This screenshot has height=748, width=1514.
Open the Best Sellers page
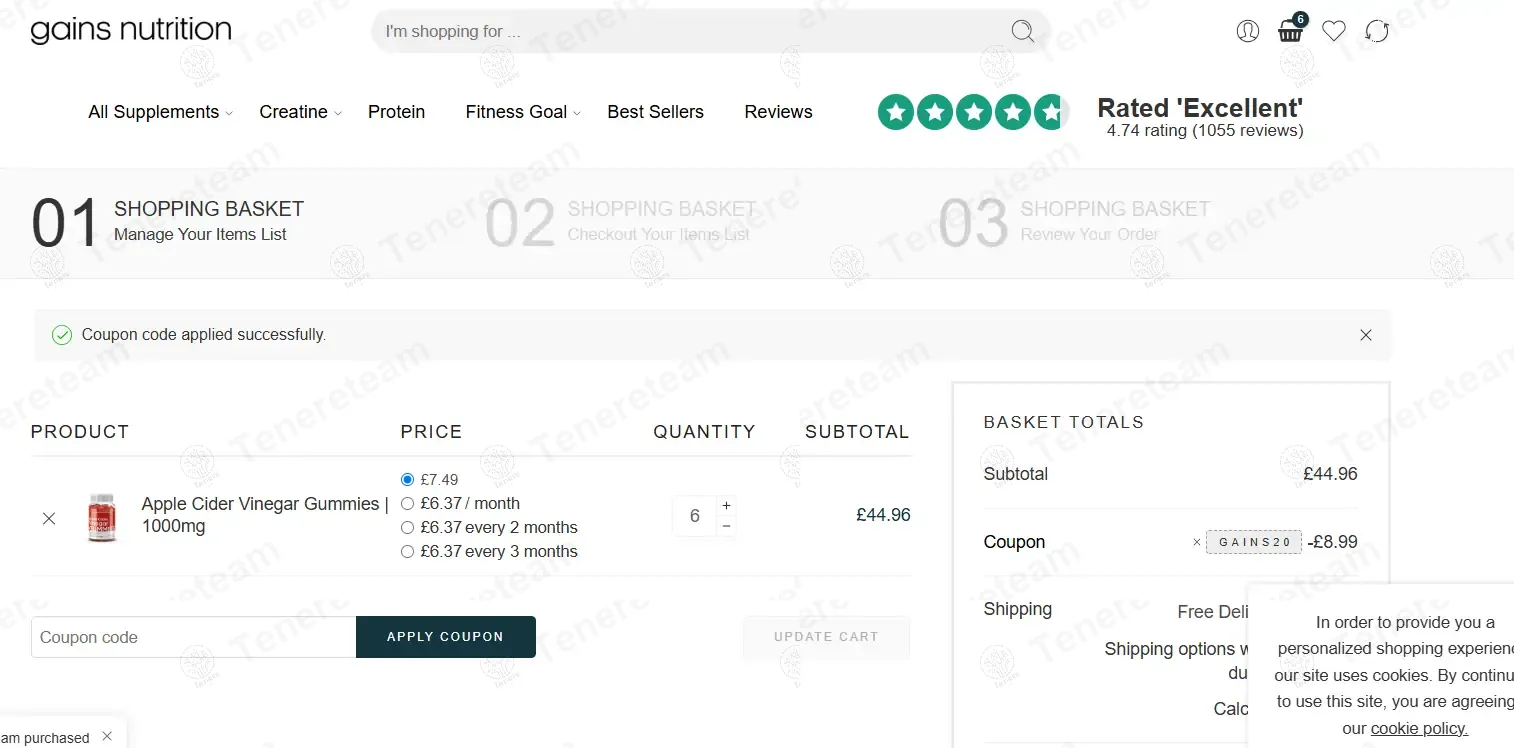(655, 112)
